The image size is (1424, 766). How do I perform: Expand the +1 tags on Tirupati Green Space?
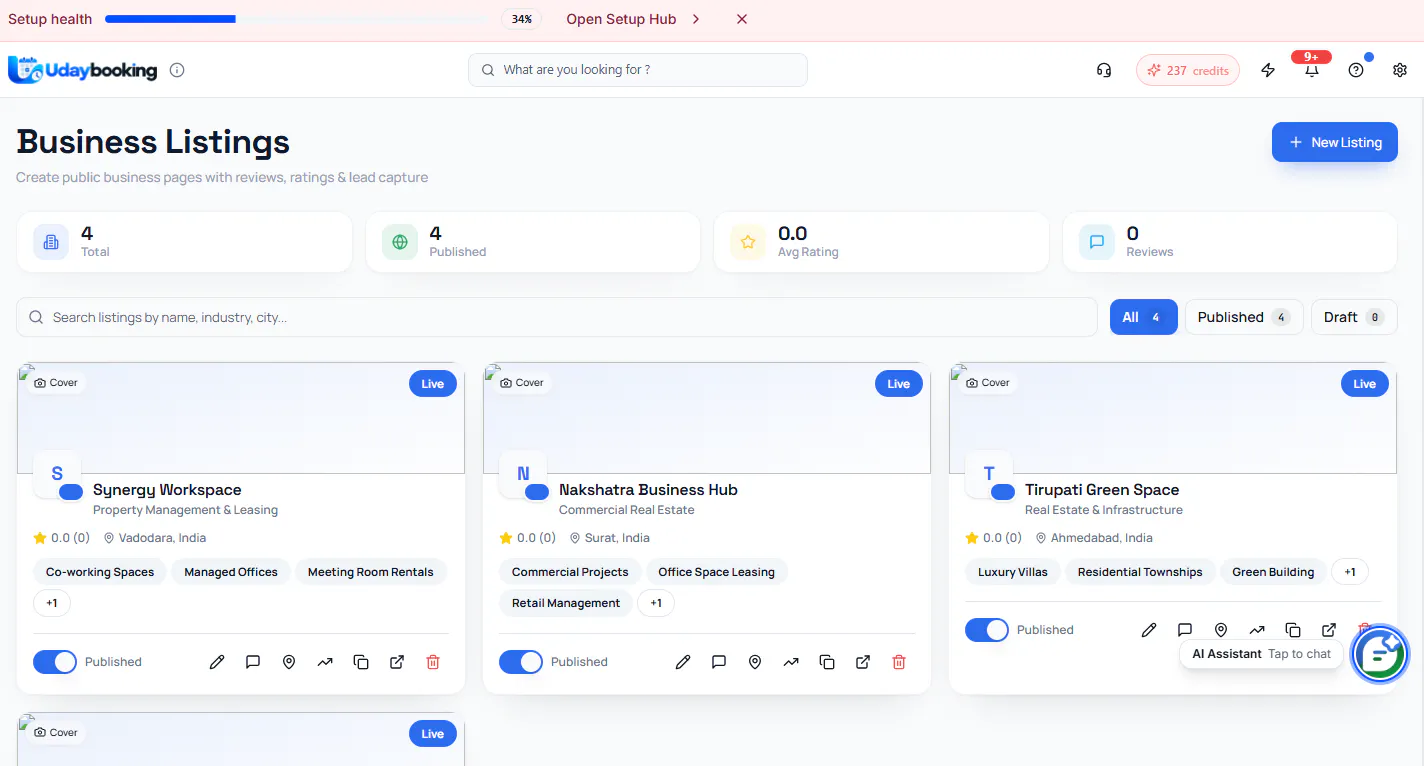pos(1350,572)
